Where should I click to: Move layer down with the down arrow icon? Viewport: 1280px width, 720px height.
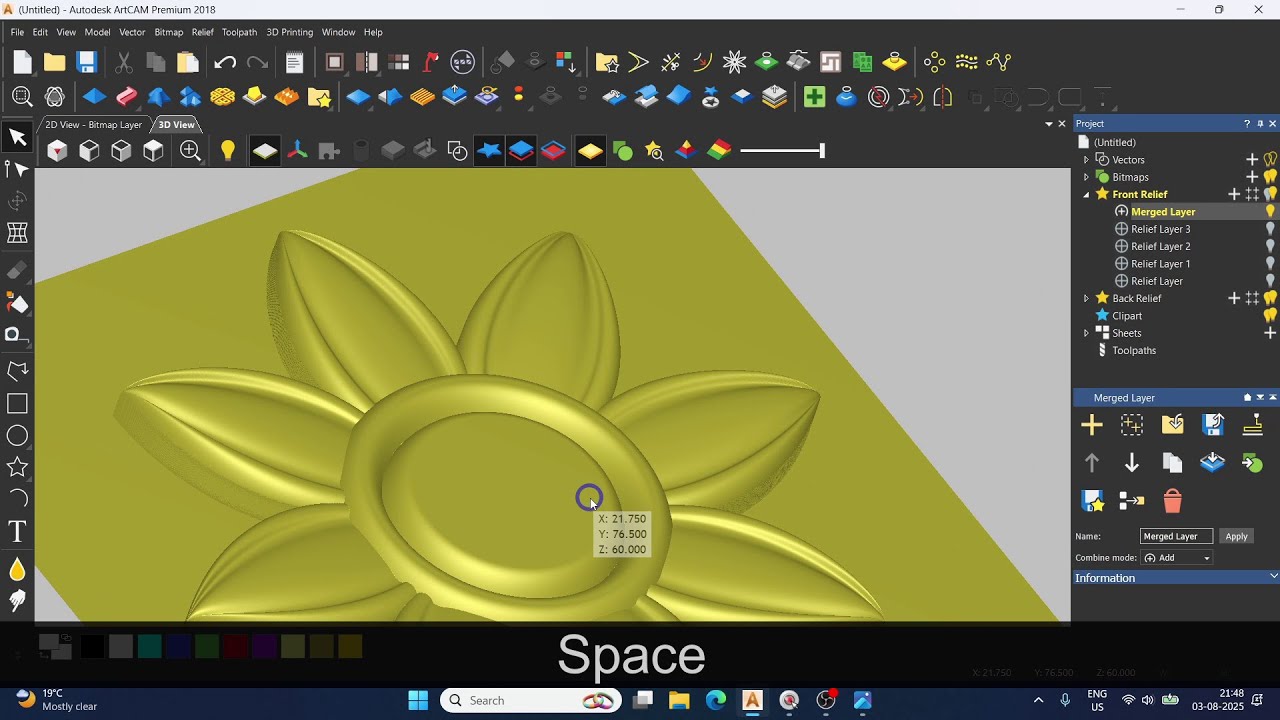pyautogui.click(x=1132, y=463)
